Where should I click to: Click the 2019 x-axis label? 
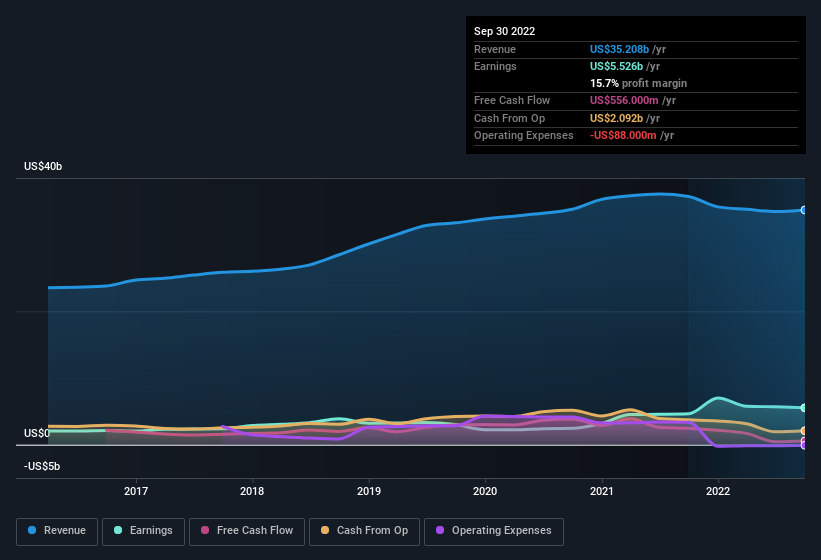369,491
